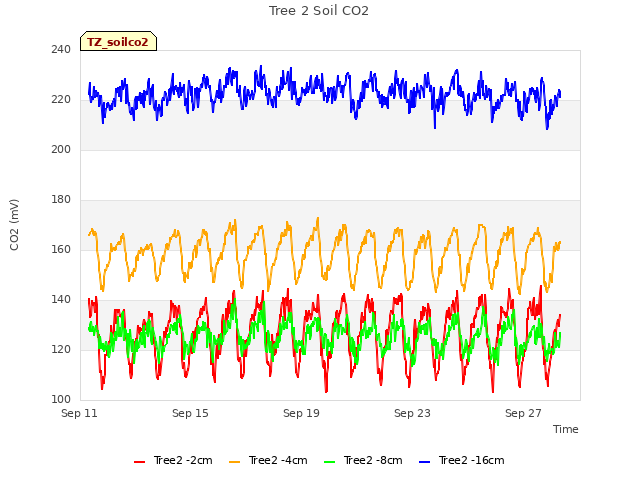Screen dimensions: 640x480
Task: Click the orange Tree2 -4cm legend swatch
Action: 234,462
